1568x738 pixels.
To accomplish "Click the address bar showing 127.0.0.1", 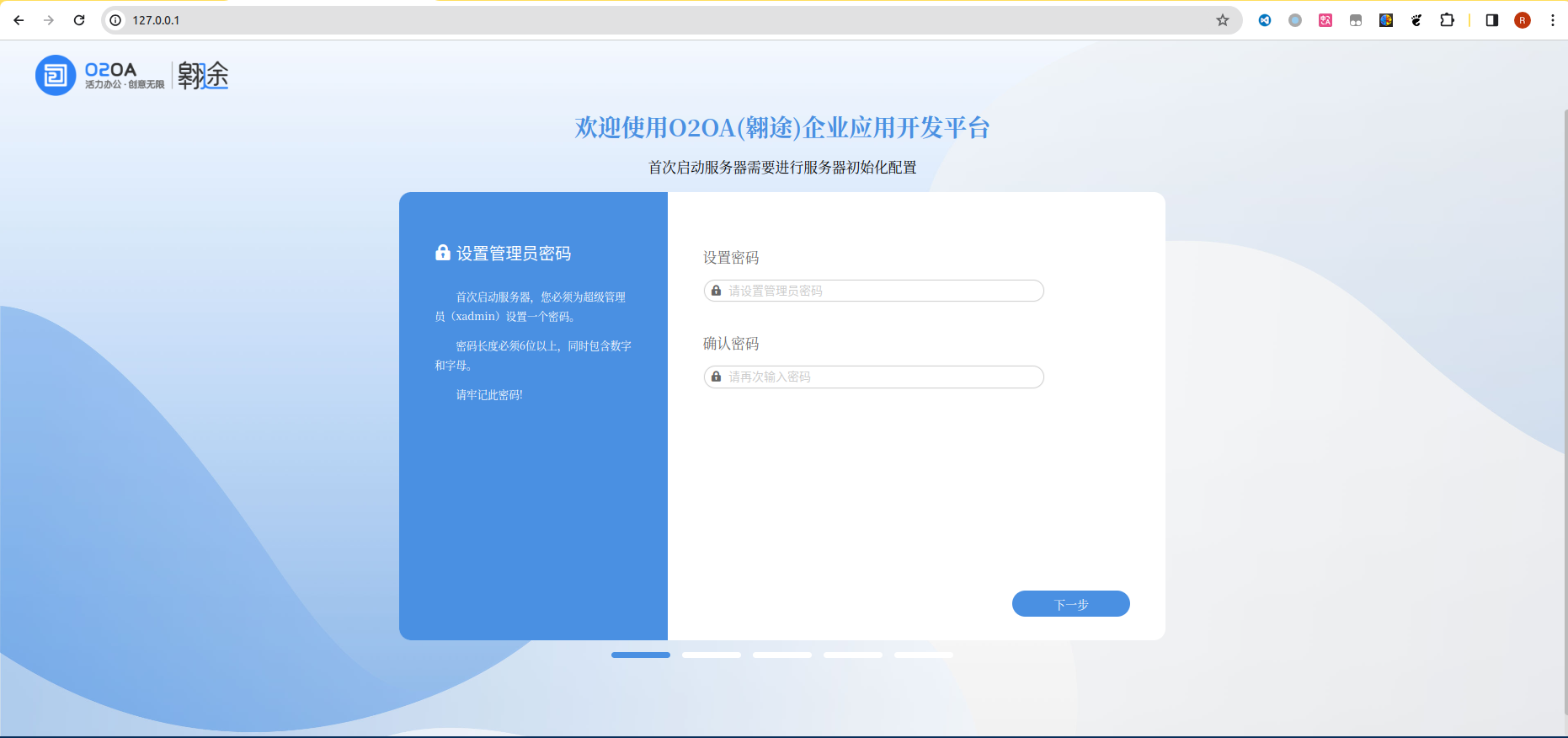I will tap(589, 20).
